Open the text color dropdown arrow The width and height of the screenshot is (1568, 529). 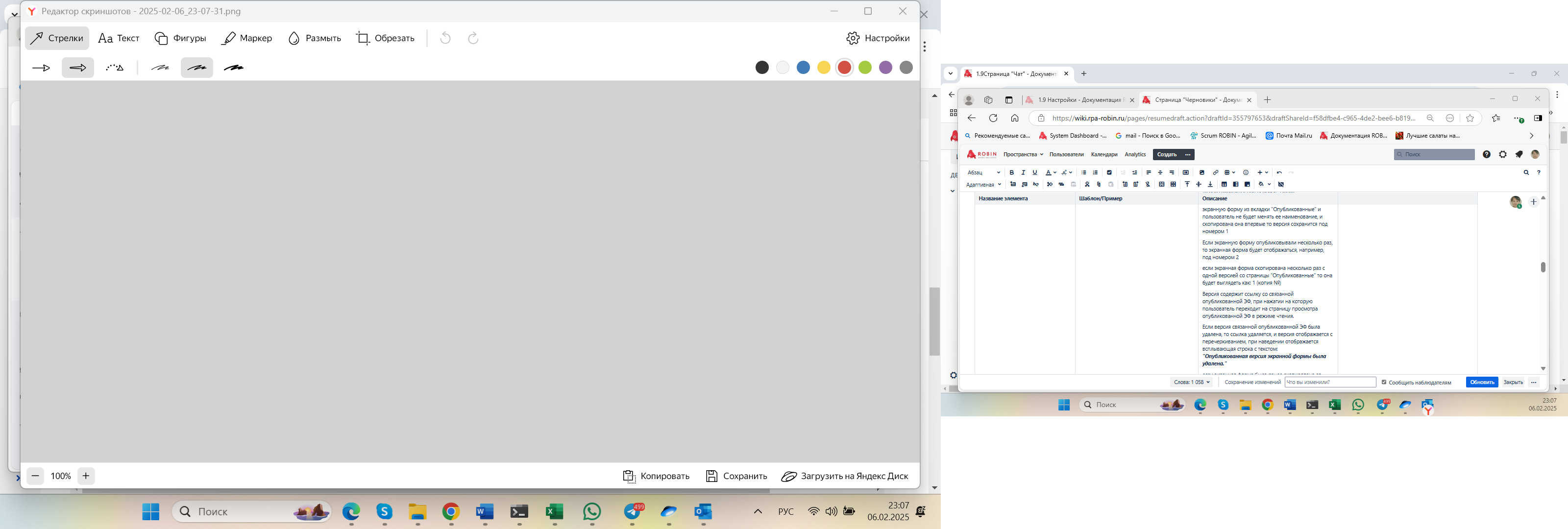[x=1055, y=173]
